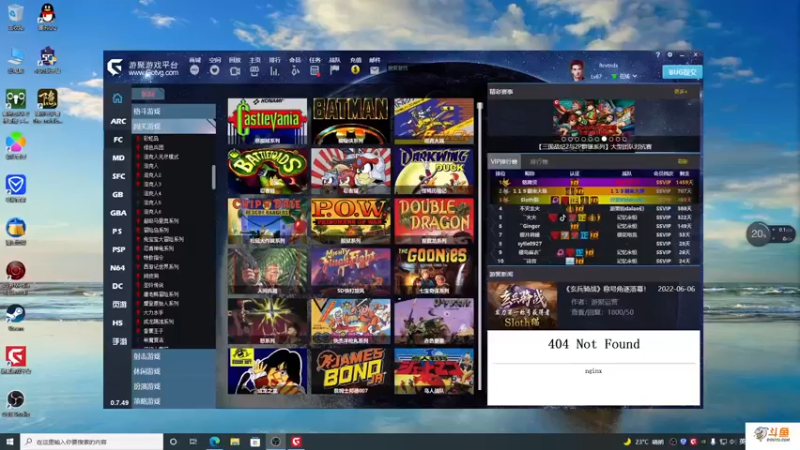Click the help question mark icon in title bar

click(658, 55)
